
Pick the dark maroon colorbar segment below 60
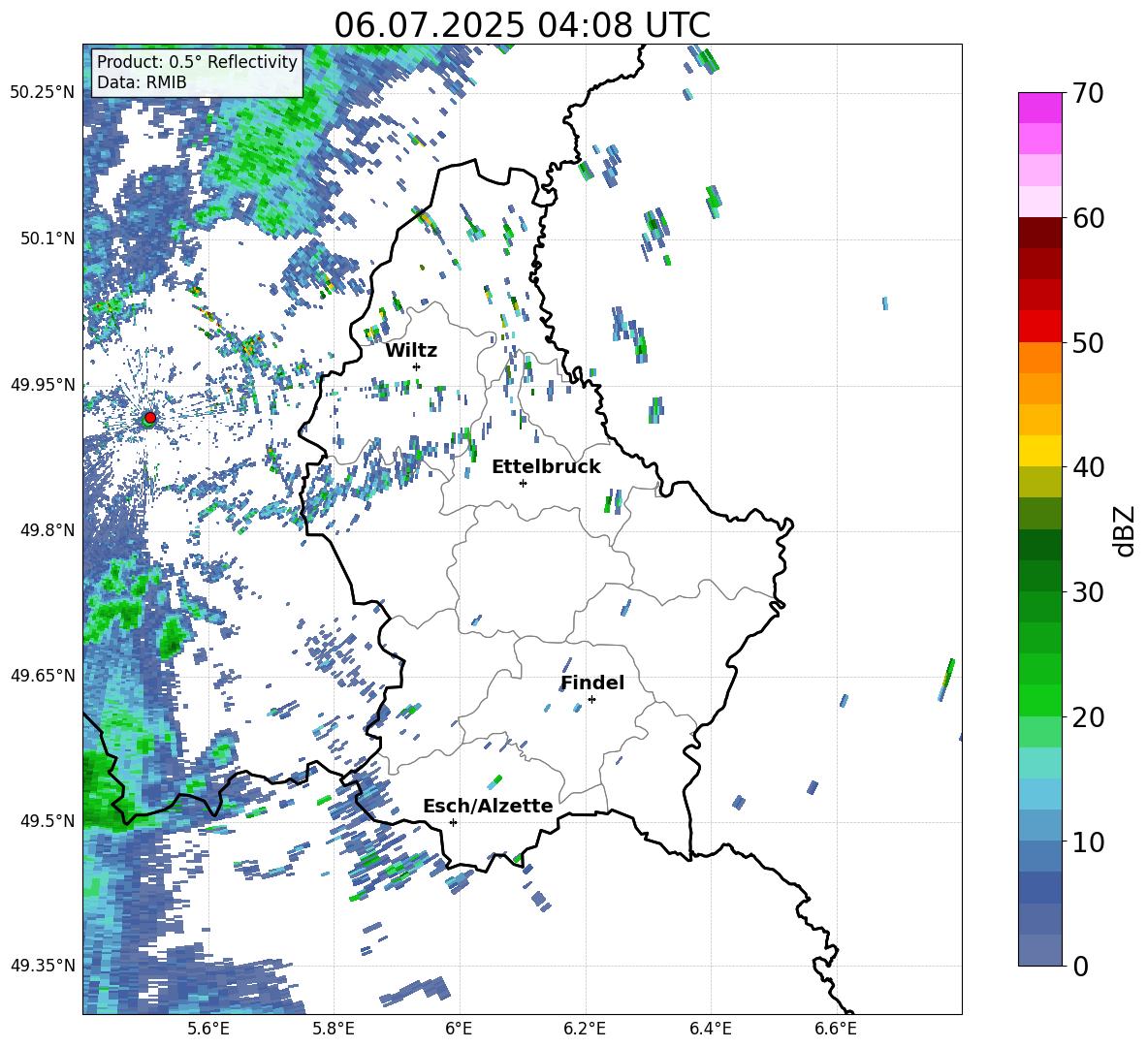[x=1039, y=233]
